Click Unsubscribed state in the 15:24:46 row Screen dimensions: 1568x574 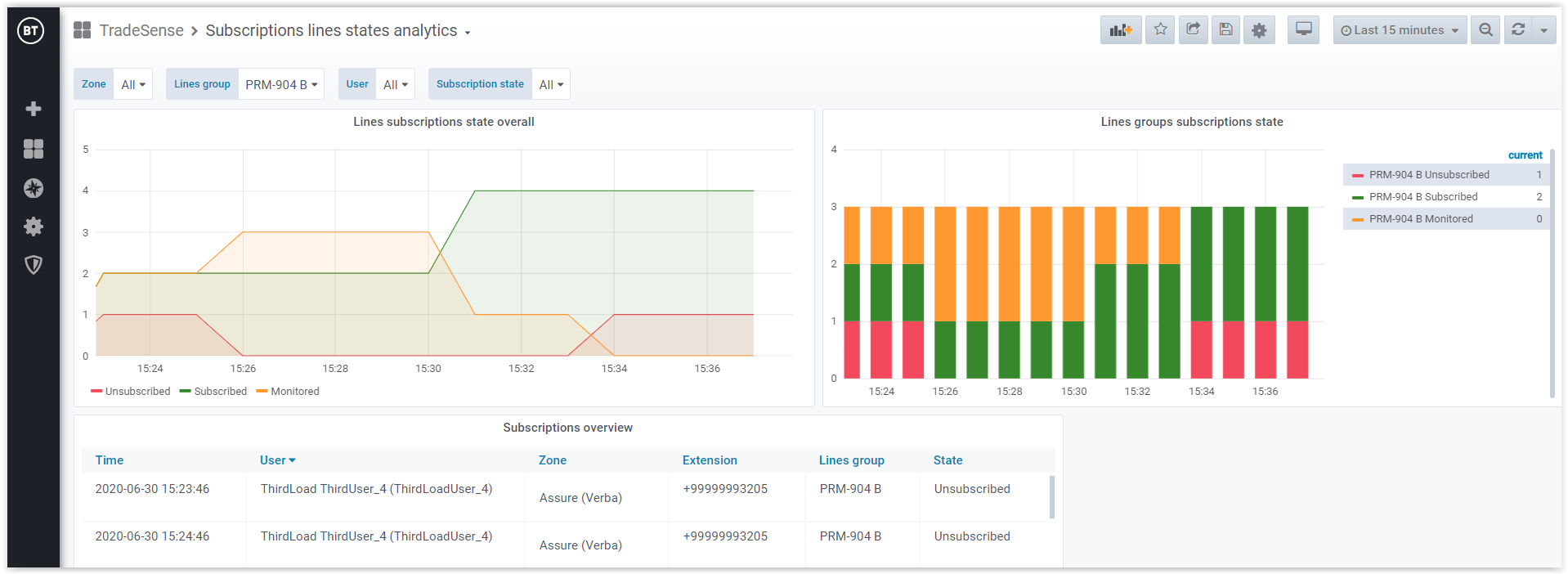pos(972,536)
